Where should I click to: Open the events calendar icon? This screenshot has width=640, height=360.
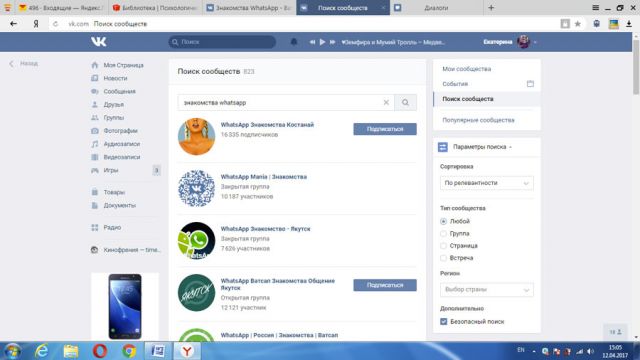530,84
